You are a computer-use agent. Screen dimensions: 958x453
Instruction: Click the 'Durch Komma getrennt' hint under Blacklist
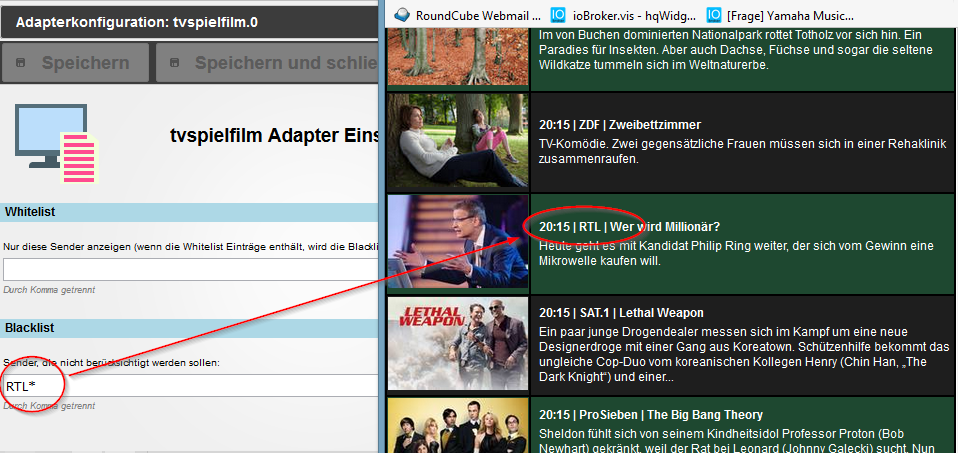click(x=49, y=406)
